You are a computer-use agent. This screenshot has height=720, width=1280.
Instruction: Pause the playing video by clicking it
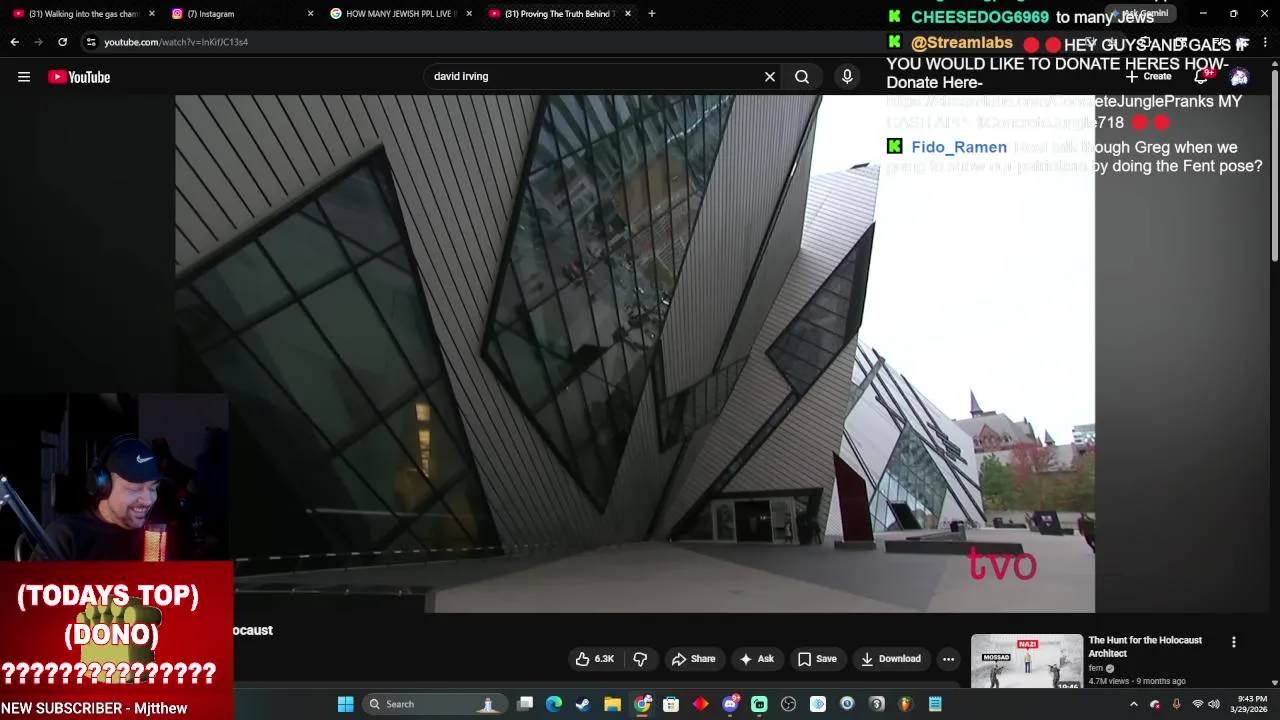pyautogui.click(x=635, y=353)
